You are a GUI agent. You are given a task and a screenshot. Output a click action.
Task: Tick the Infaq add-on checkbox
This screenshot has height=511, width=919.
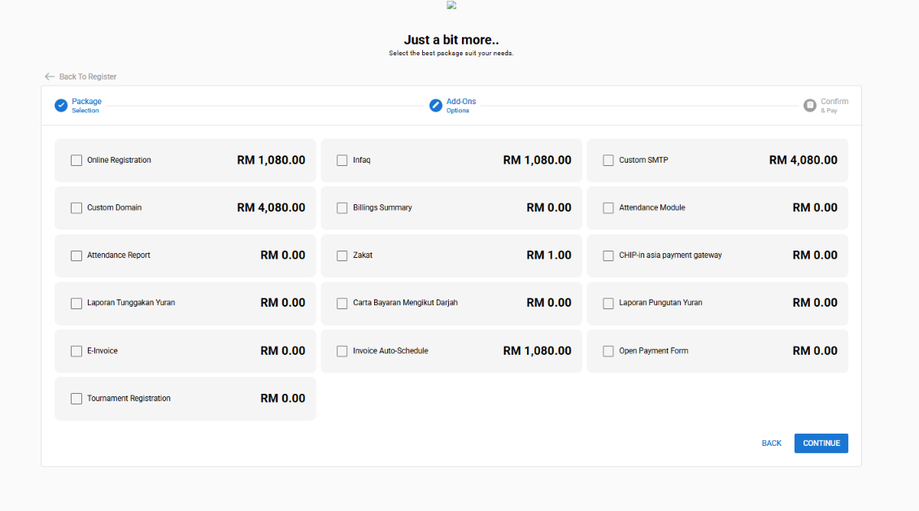(x=342, y=160)
